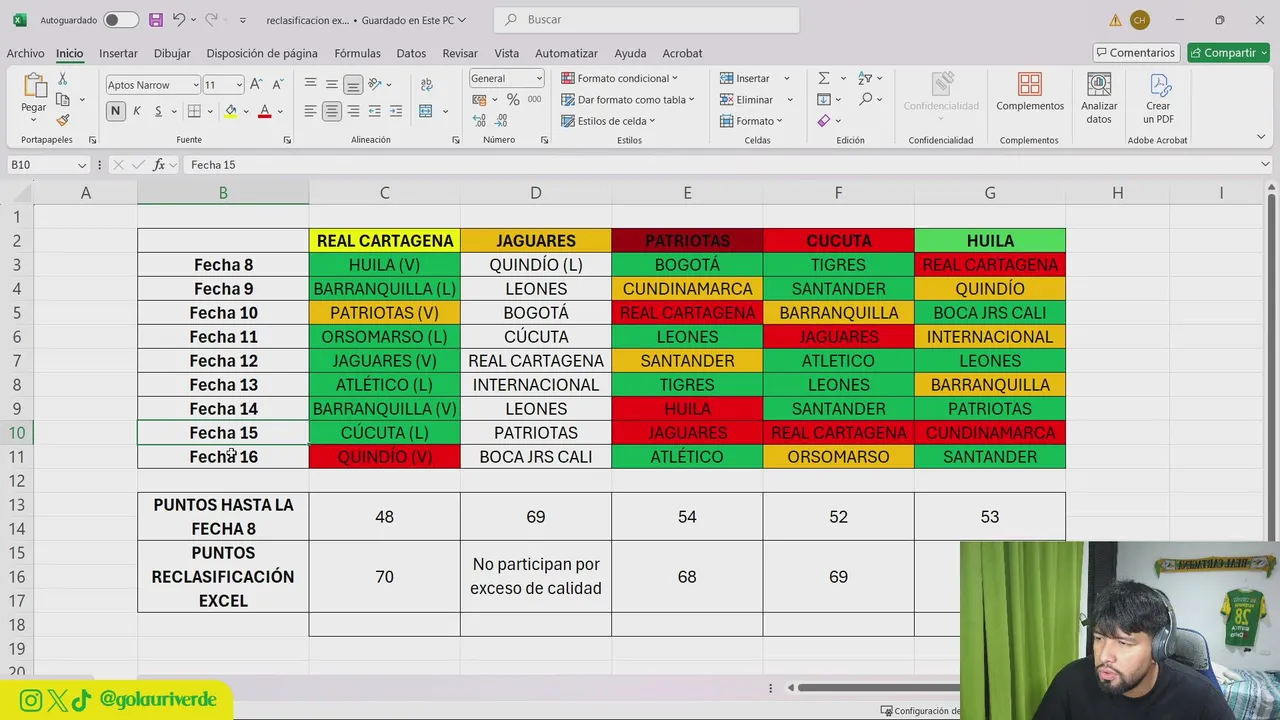Select the Format Painter brush icon

pos(63,121)
